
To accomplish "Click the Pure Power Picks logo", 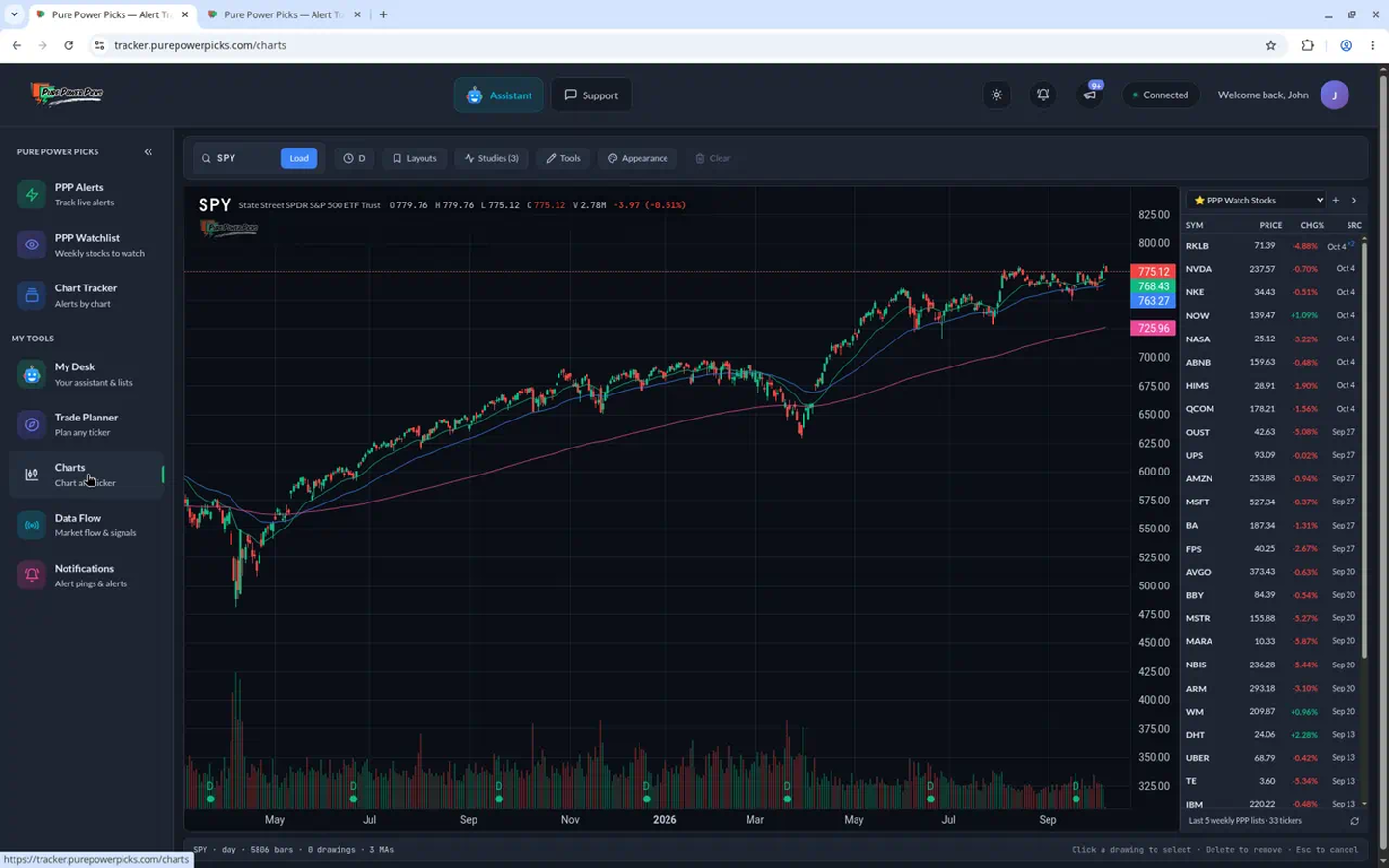I will click(67, 94).
